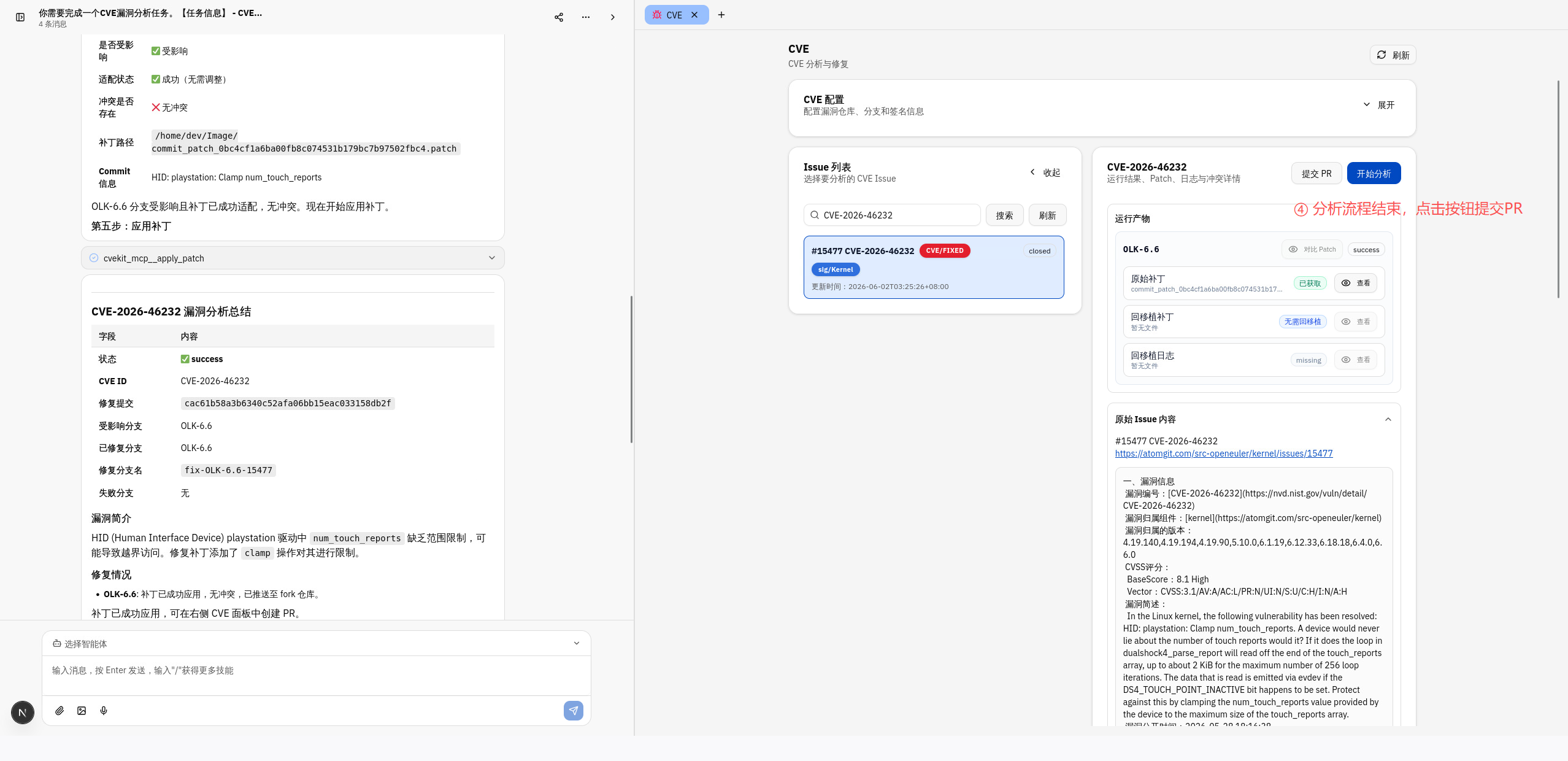The height and width of the screenshot is (761, 1568).
Task: View the 原始补丁 file with 查看
Action: click(x=1355, y=283)
